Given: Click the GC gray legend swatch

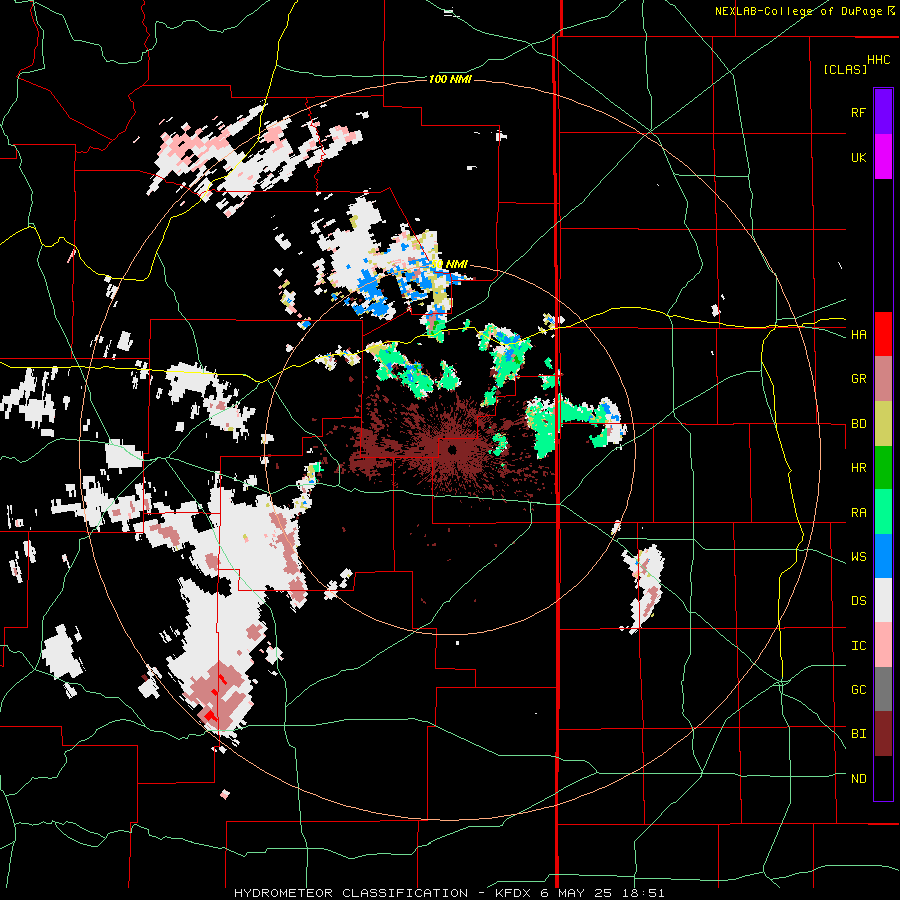Looking at the screenshot, I should coord(883,689).
